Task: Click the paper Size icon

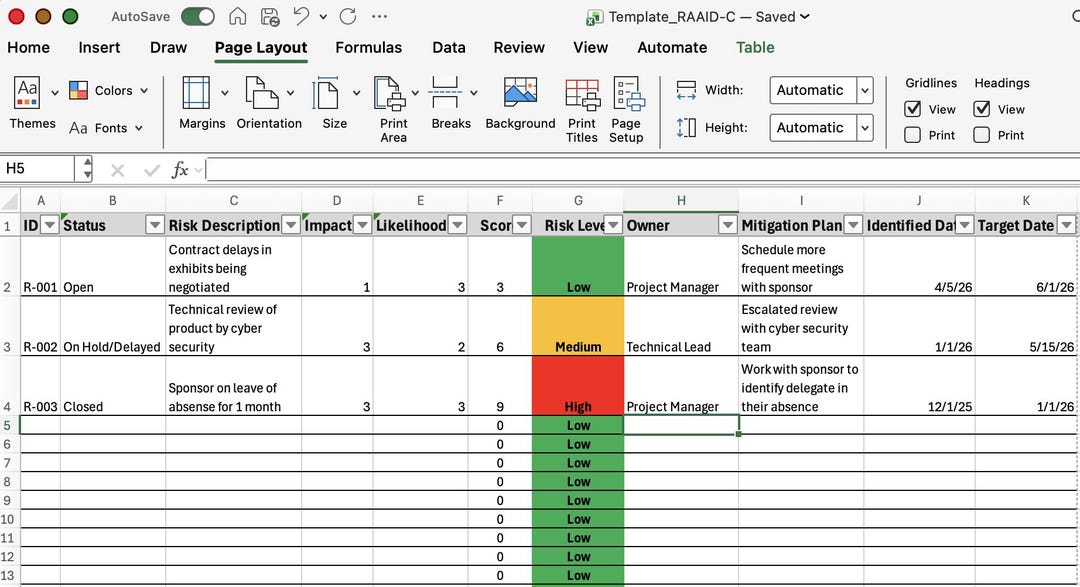Action: click(x=326, y=92)
